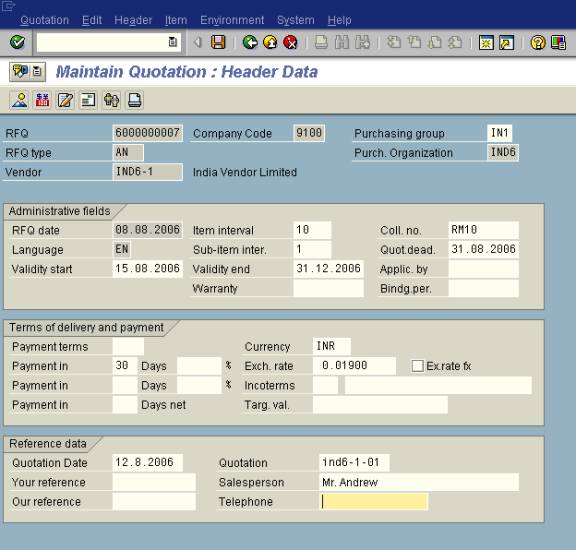Image resolution: width=576 pixels, height=550 pixels.
Task: Click the Payment terms input field
Action: tap(128, 346)
